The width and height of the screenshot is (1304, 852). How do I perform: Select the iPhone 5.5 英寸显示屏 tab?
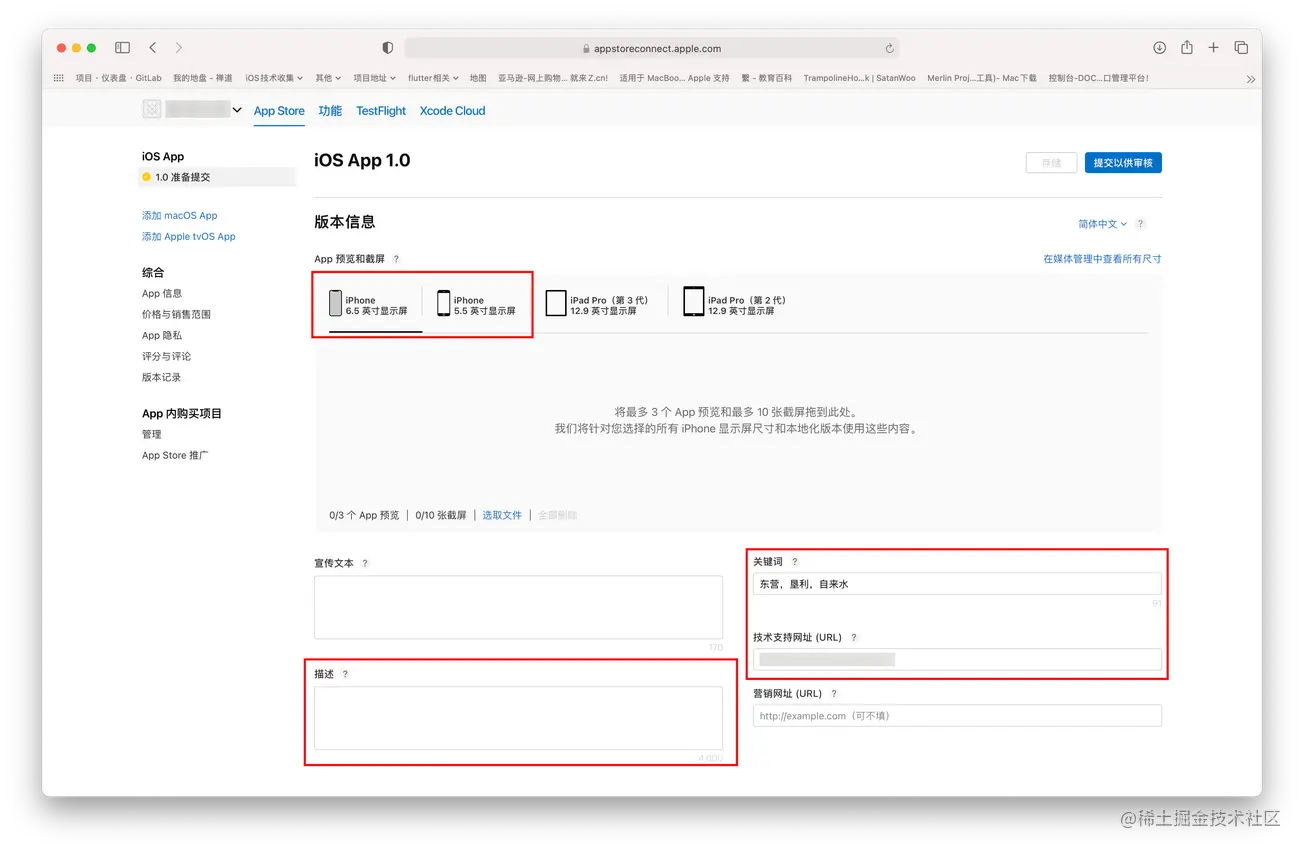pos(476,305)
